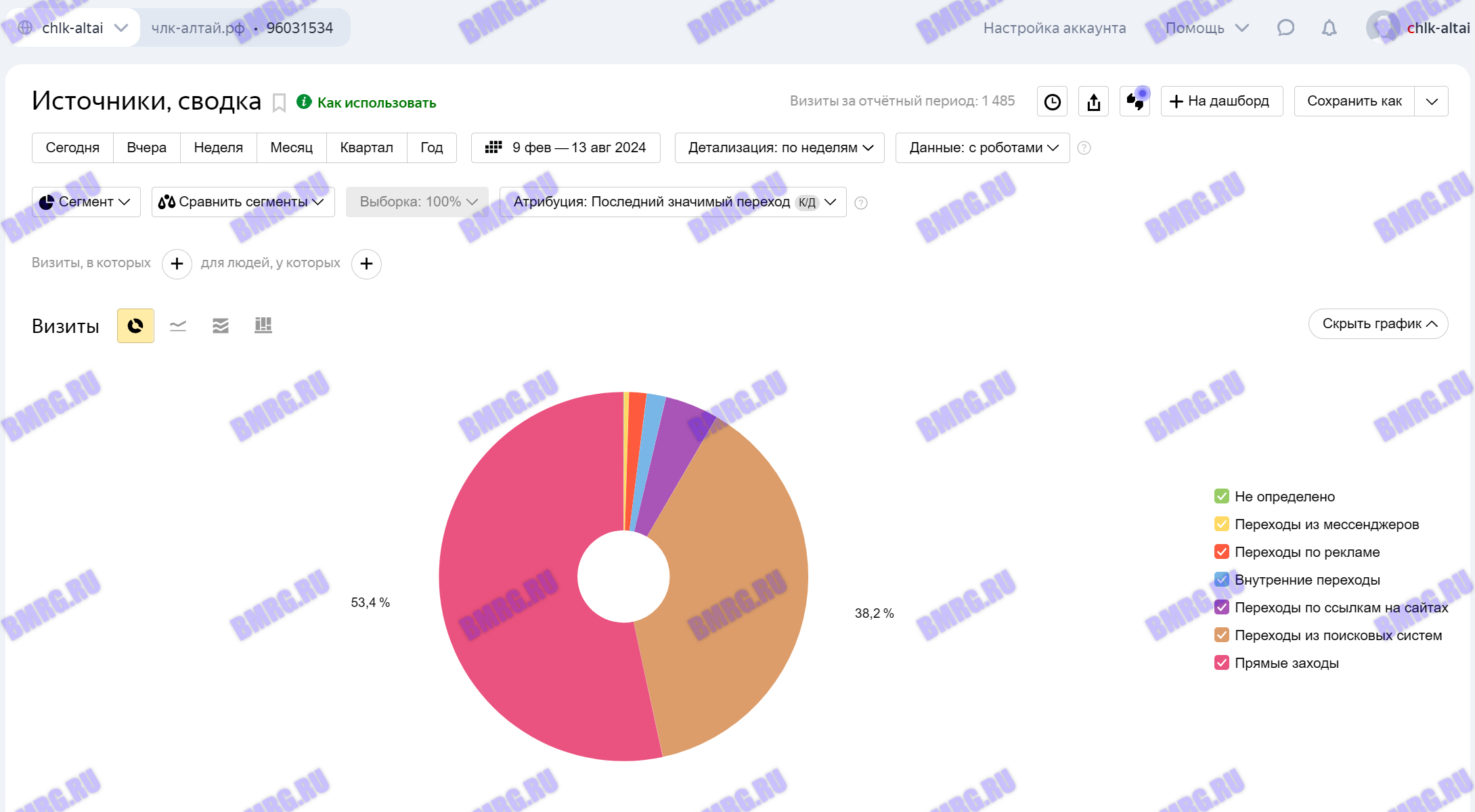1475x812 pixels.
Task: Disable the Не определено legend checkbox
Action: point(1222,497)
